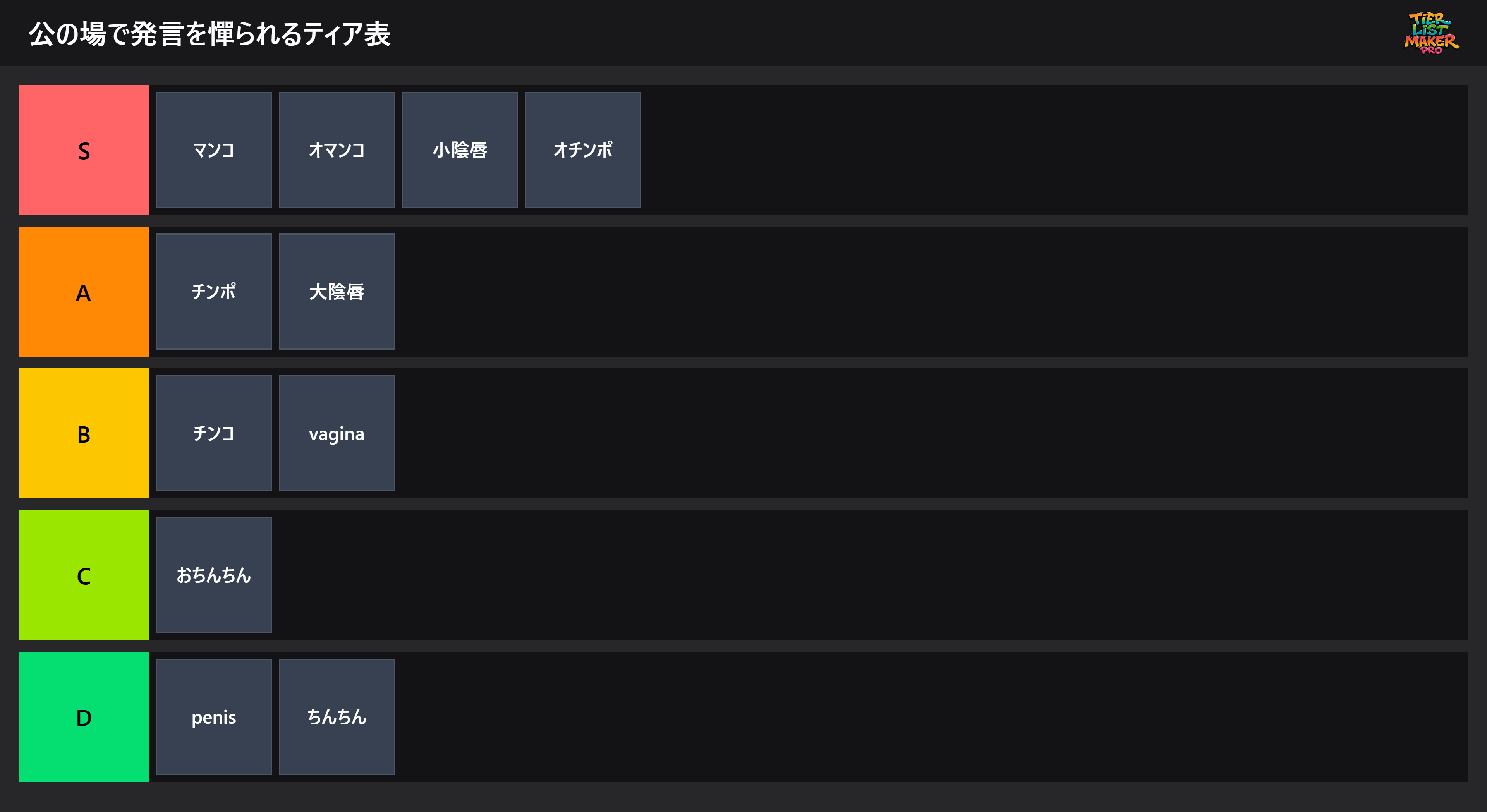Select the red S tier label

coord(84,150)
